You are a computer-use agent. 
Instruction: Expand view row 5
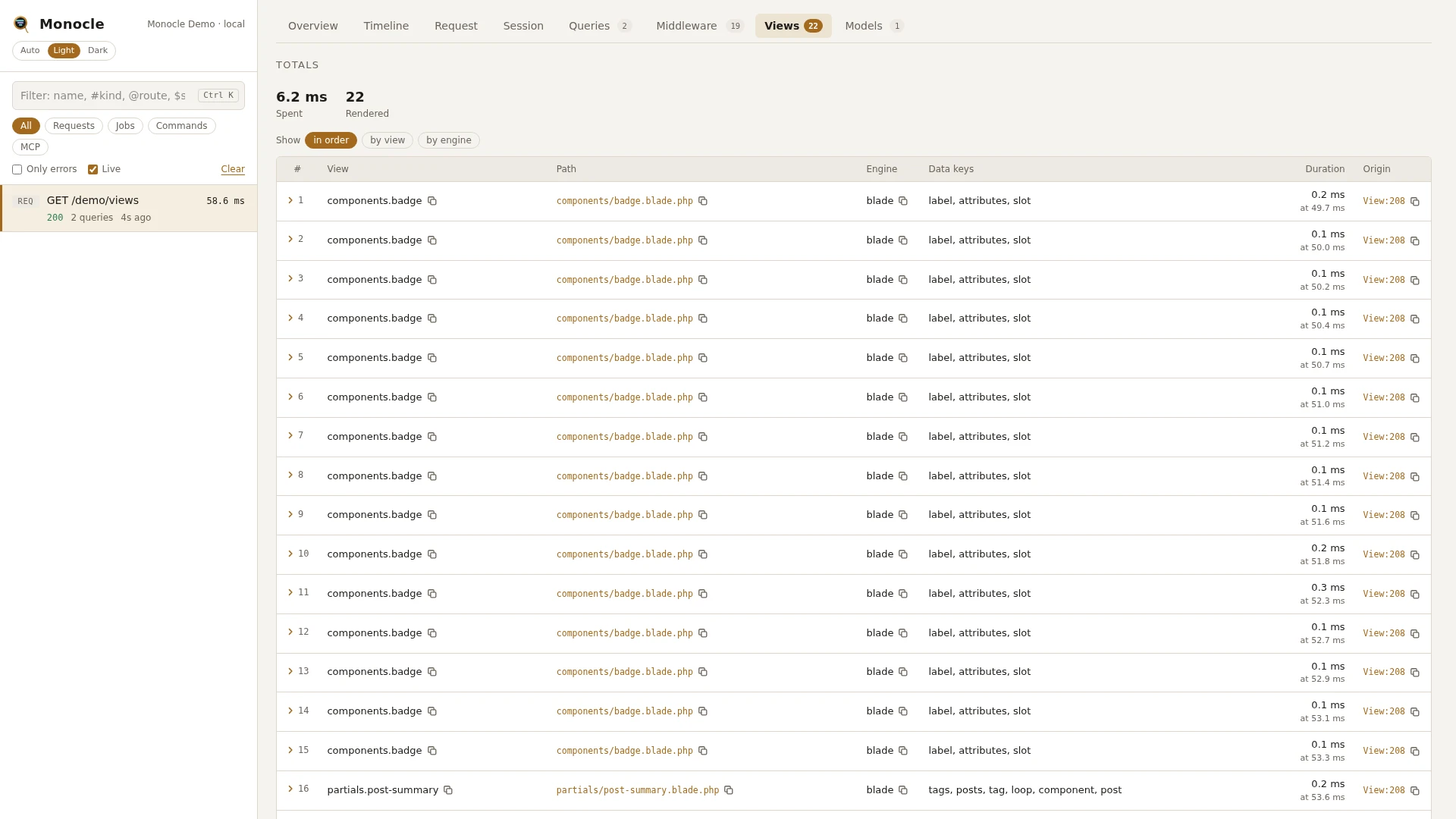point(290,357)
